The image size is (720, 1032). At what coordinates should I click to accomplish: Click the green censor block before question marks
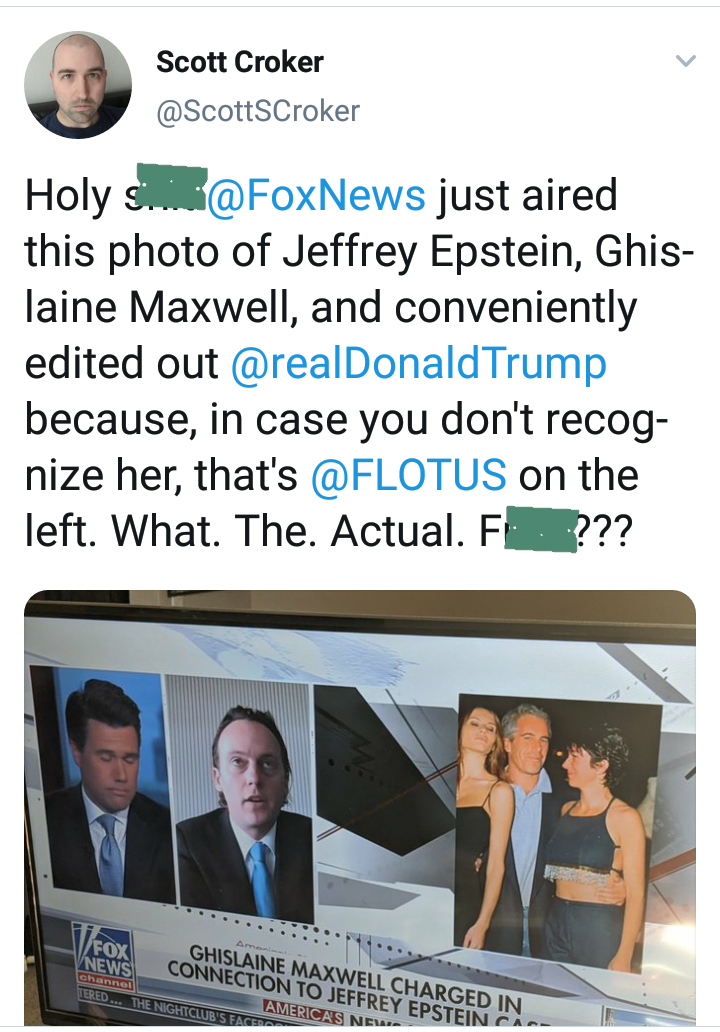tap(541, 530)
